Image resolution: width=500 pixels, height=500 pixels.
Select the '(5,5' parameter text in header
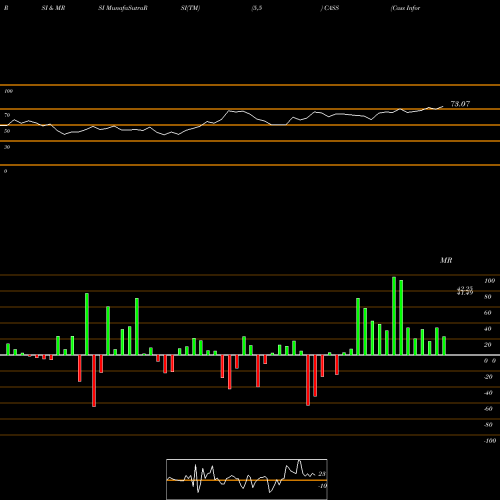point(257,8)
